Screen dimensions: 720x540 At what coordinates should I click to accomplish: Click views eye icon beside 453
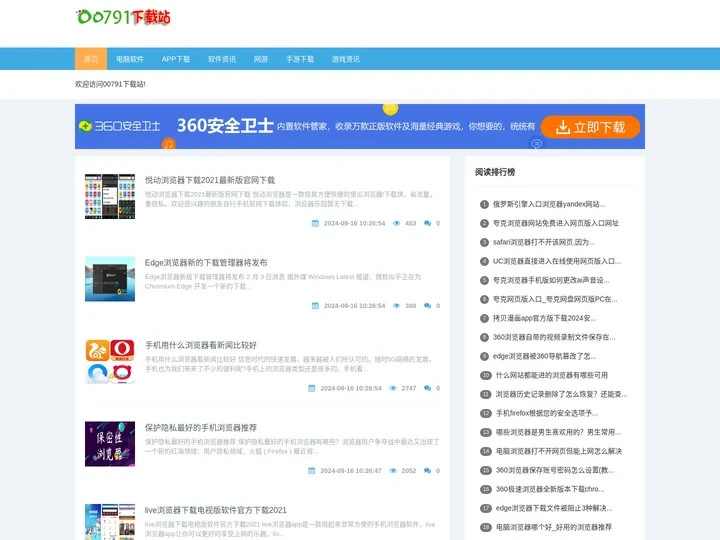(x=396, y=223)
